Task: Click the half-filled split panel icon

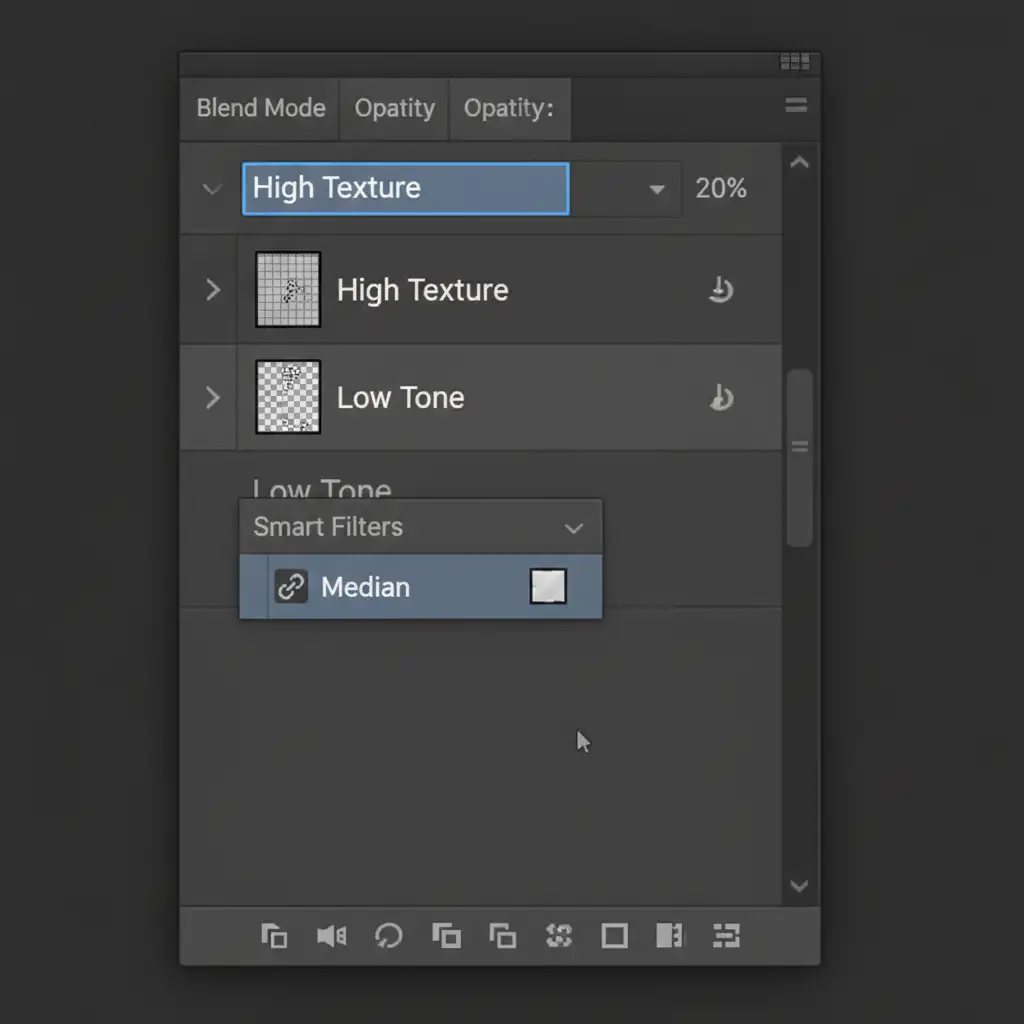Action: tap(669, 936)
